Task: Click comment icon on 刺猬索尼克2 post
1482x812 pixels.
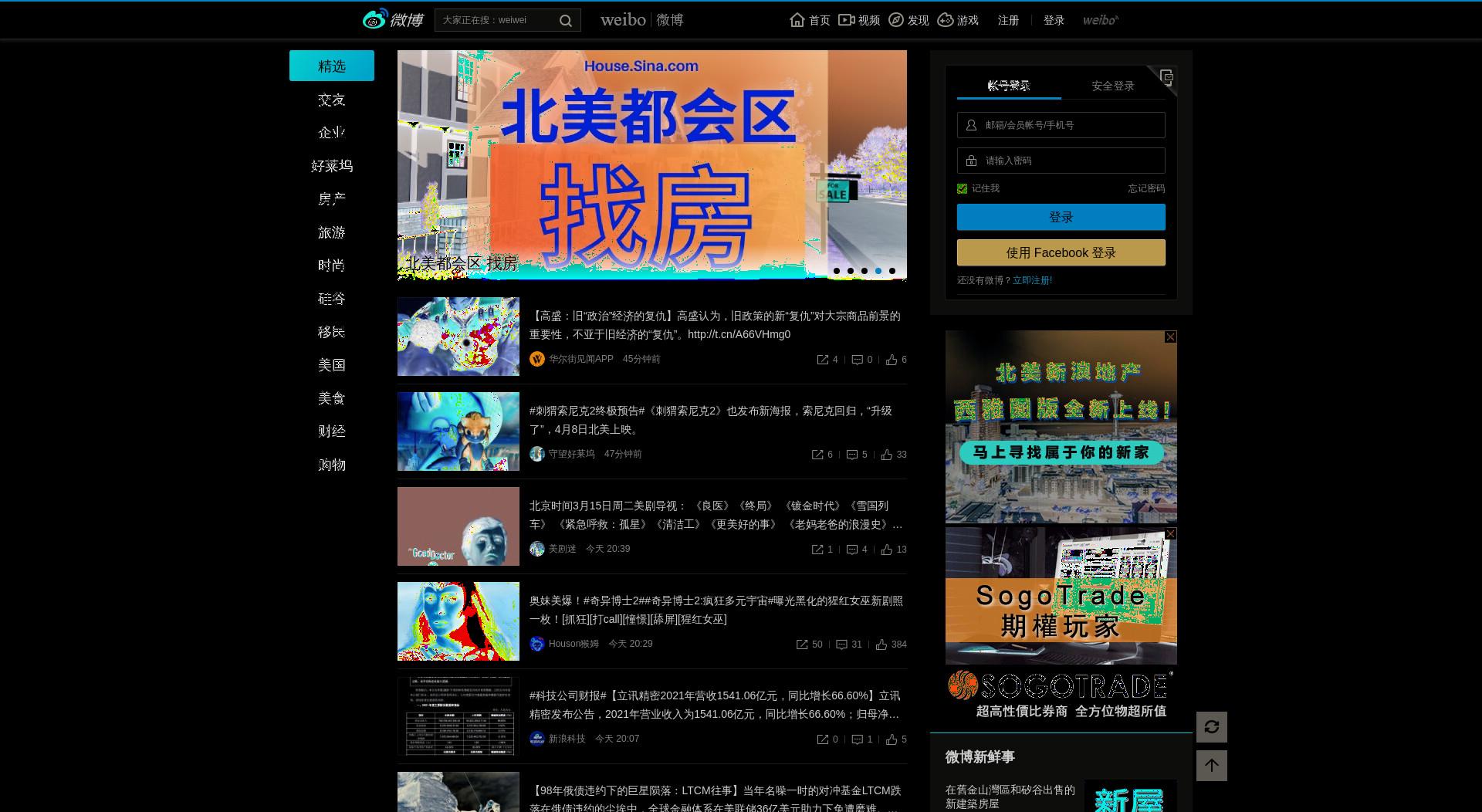Action: [x=852, y=455]
